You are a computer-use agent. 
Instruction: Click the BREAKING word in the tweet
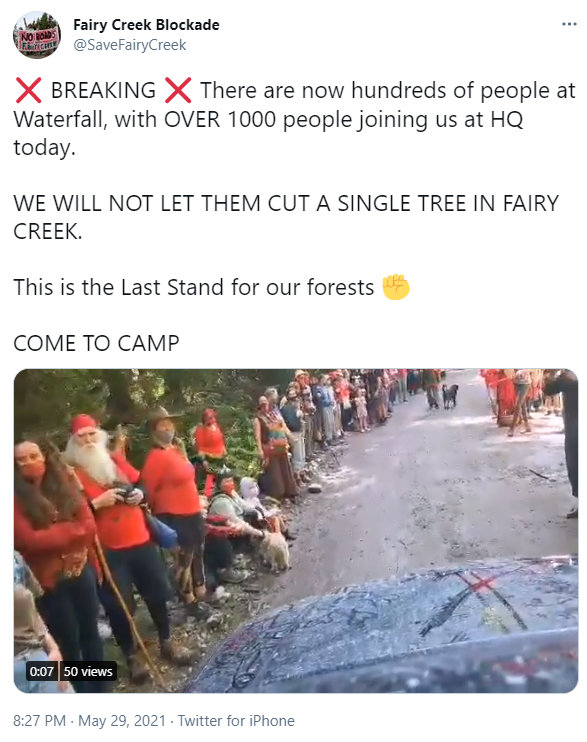(x=103, y=90)
